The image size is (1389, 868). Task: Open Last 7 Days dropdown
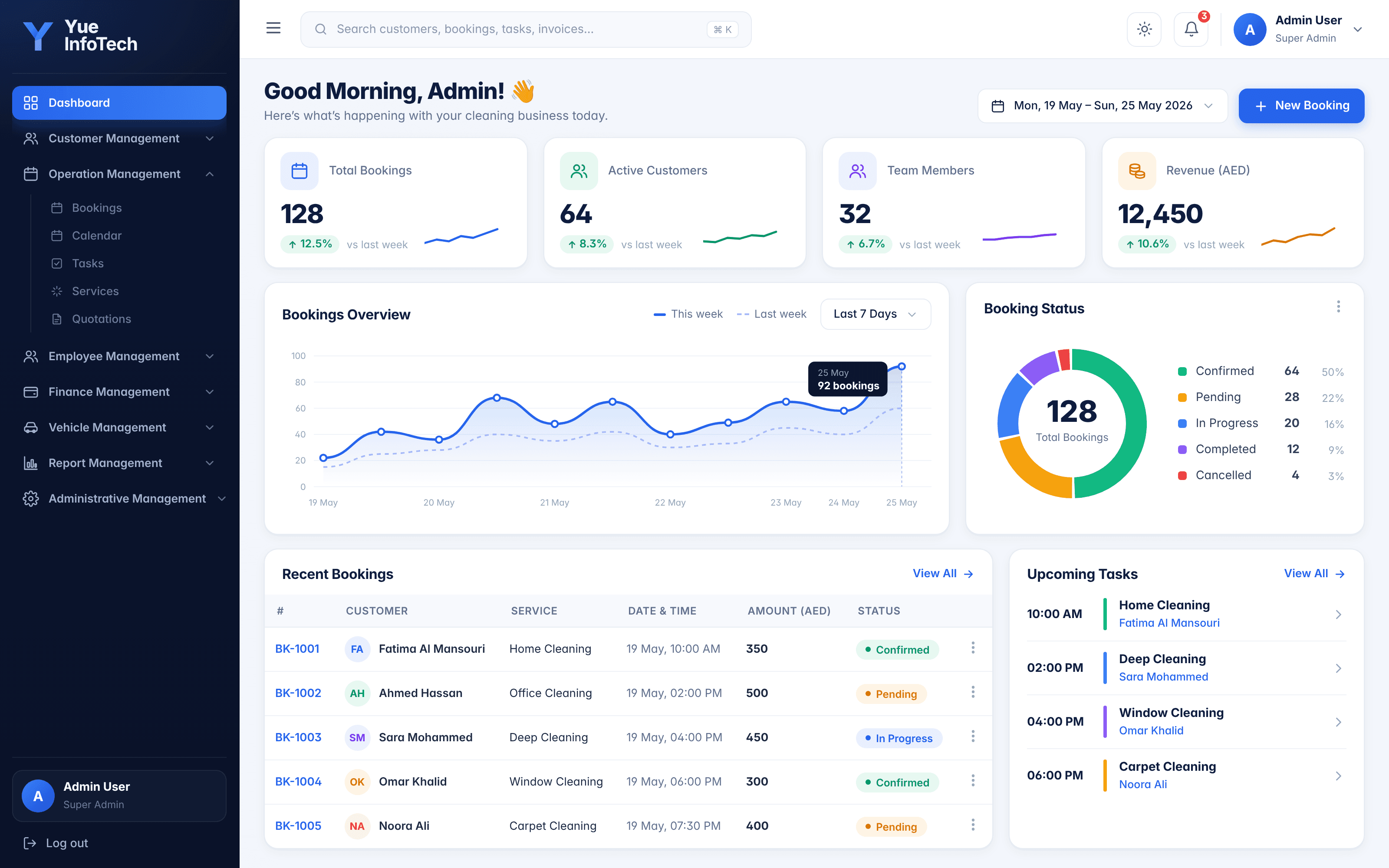click(876, 314)
